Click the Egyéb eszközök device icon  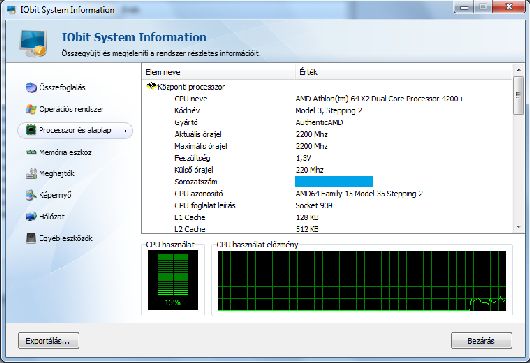(x=31, y=238)
